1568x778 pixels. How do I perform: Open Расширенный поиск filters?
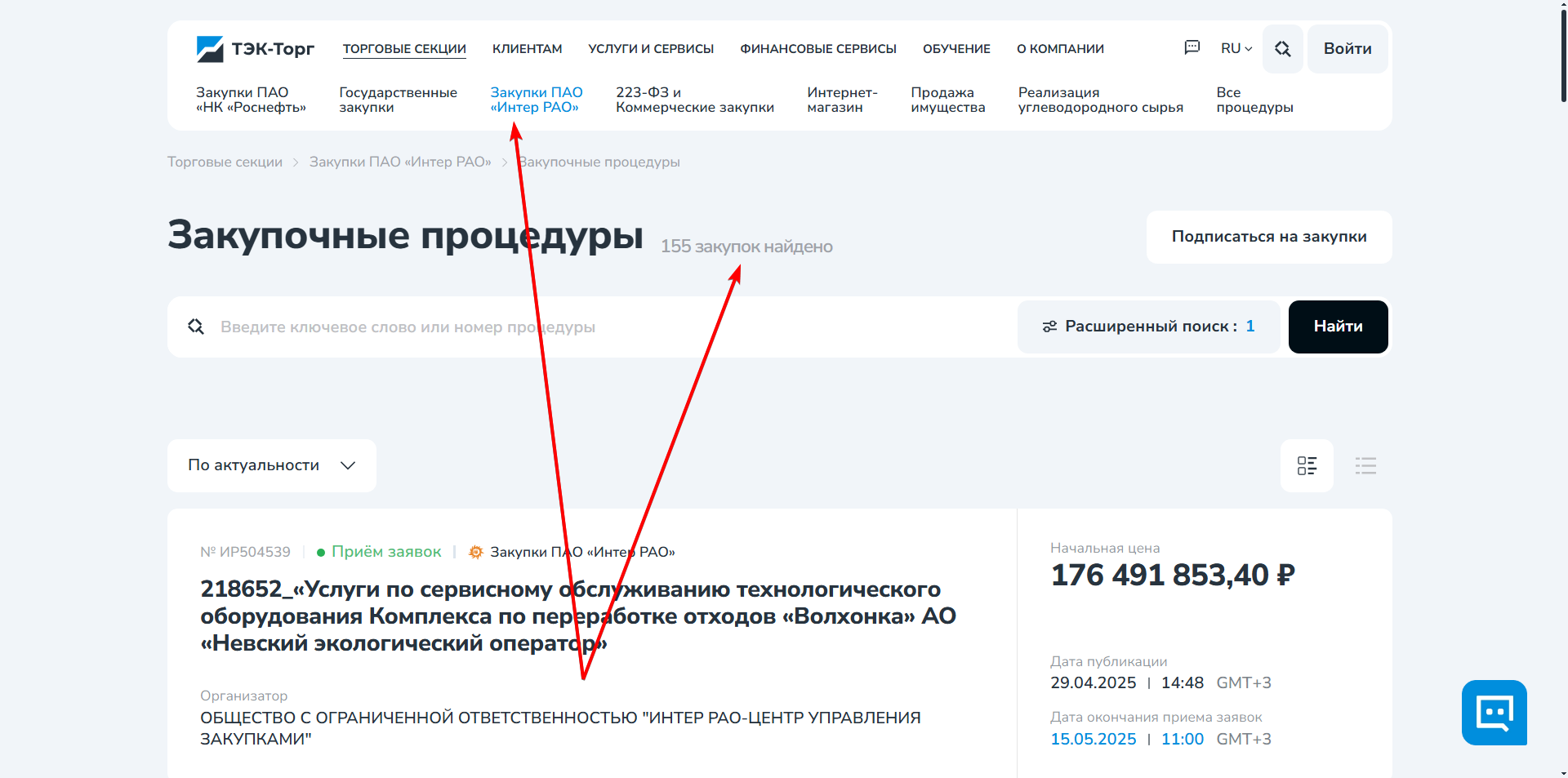pyautogui.click(x=1149, y=327)
